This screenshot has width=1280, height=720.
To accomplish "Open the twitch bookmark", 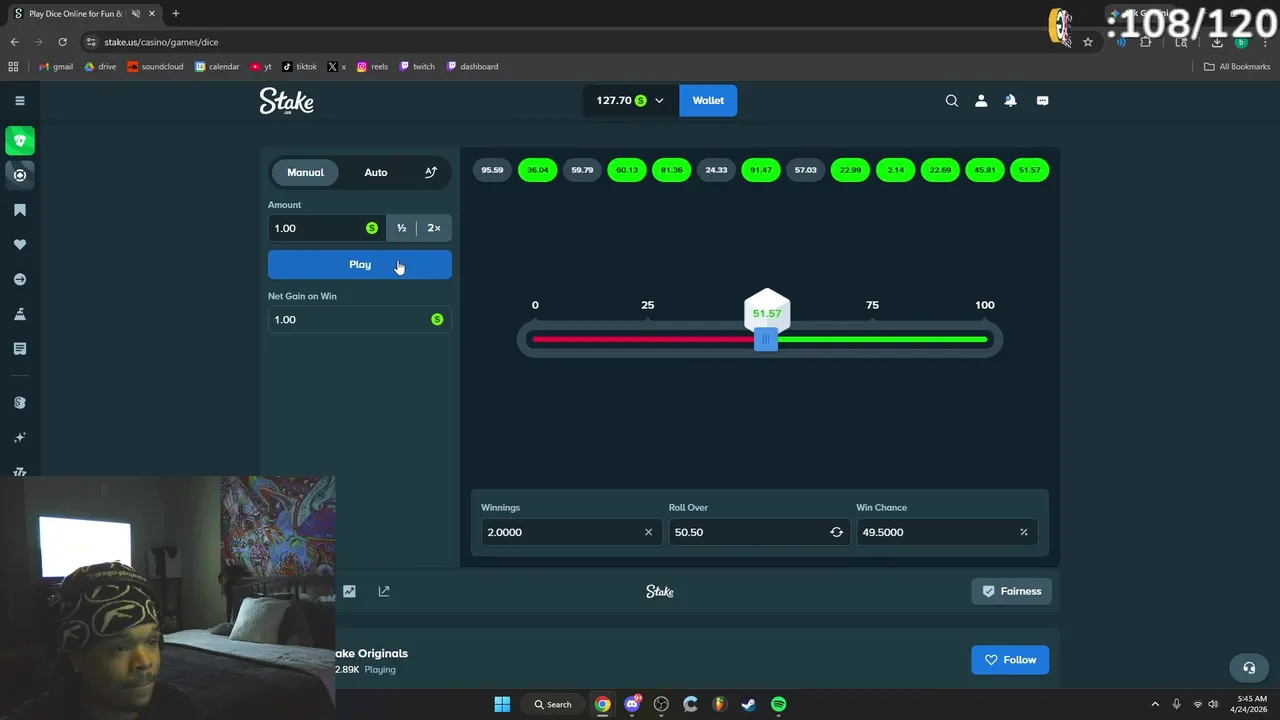I will point(417,66).
